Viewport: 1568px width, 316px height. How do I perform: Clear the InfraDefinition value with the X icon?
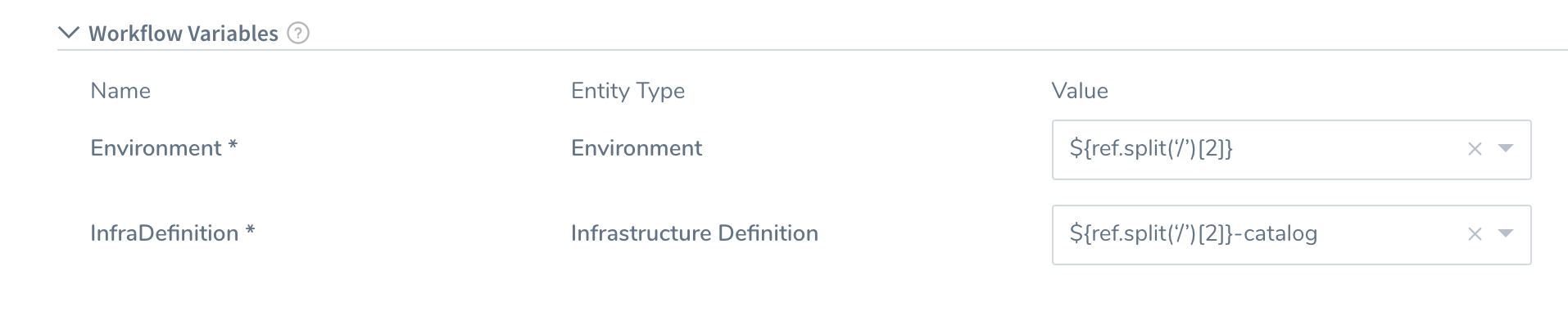tap(1475, 234)
